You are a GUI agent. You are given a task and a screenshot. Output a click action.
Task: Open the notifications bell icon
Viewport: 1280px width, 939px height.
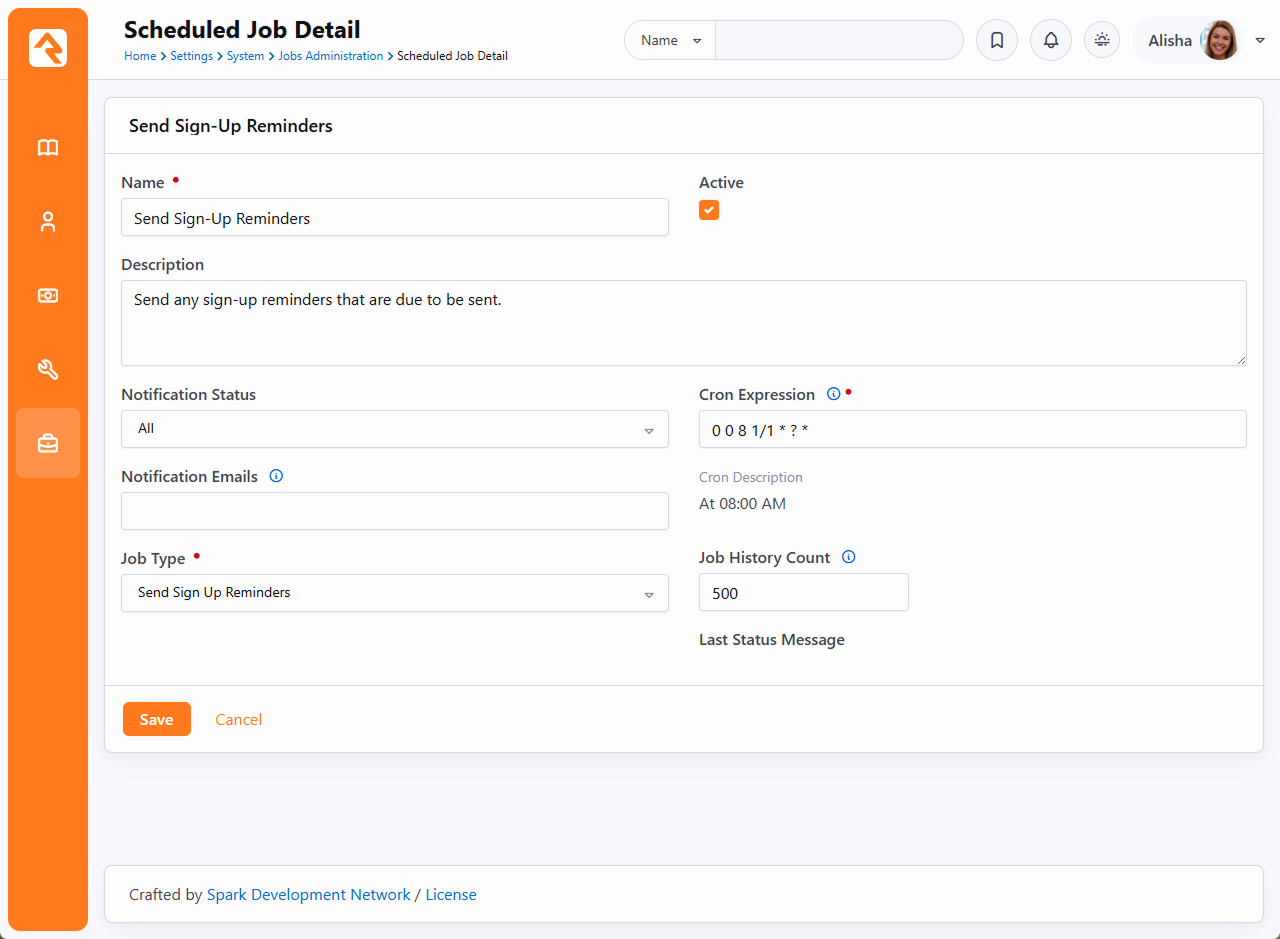[x=1050, y=41]
